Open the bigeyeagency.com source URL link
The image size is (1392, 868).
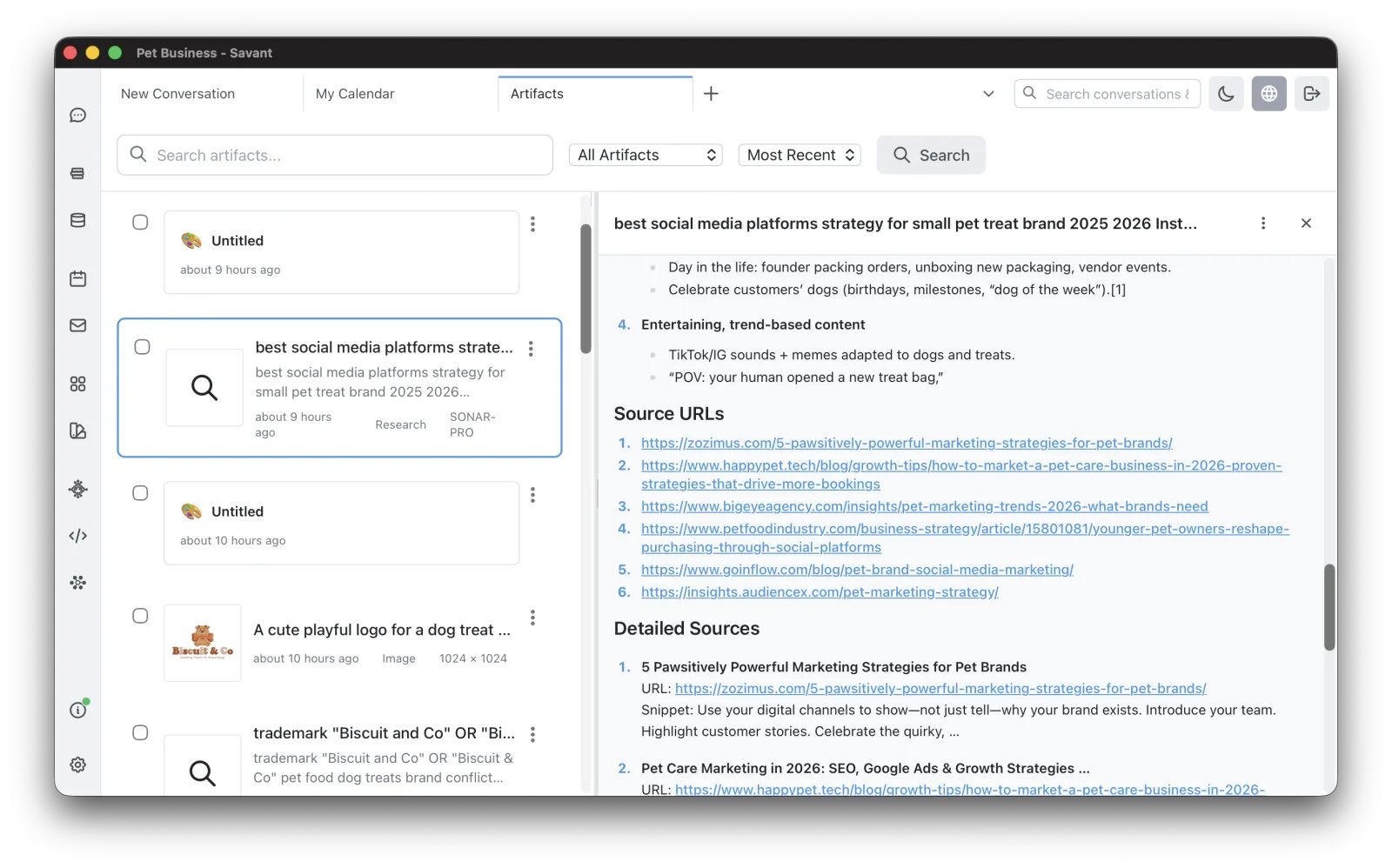pyautogui.click(x=925, y=506)
